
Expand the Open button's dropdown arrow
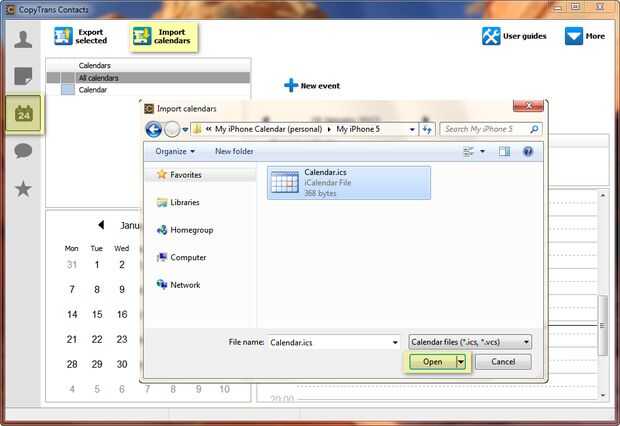(x=461, y=362)
